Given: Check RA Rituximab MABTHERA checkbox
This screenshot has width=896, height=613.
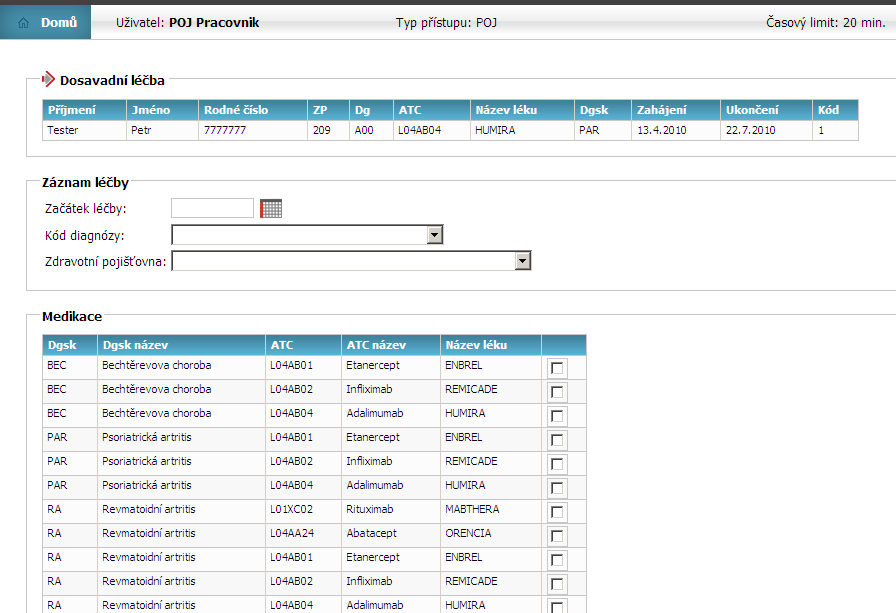Looking at the screenshot, I should 557,512.
